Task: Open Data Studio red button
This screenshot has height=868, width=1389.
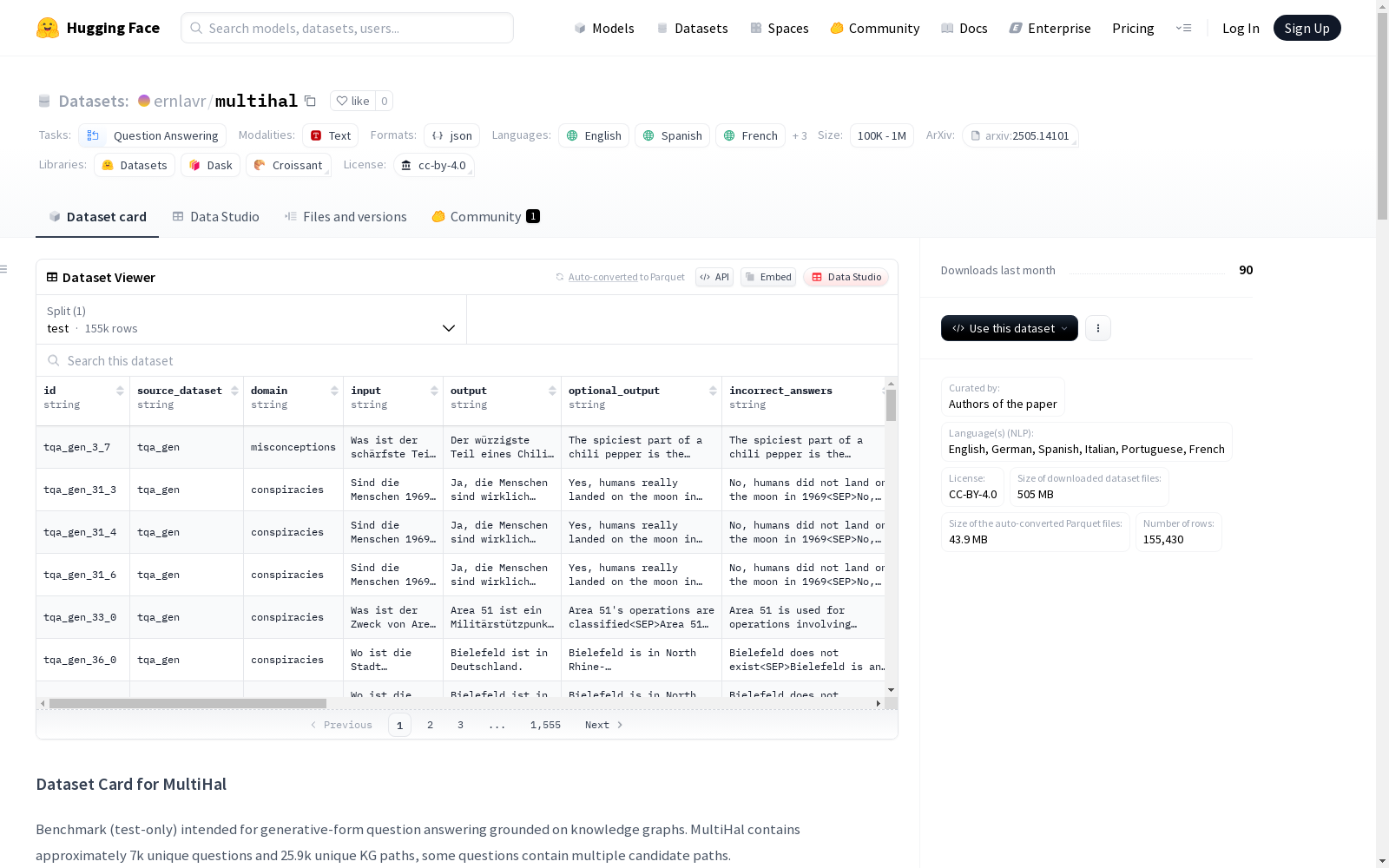Action: [x=846, y=277]
